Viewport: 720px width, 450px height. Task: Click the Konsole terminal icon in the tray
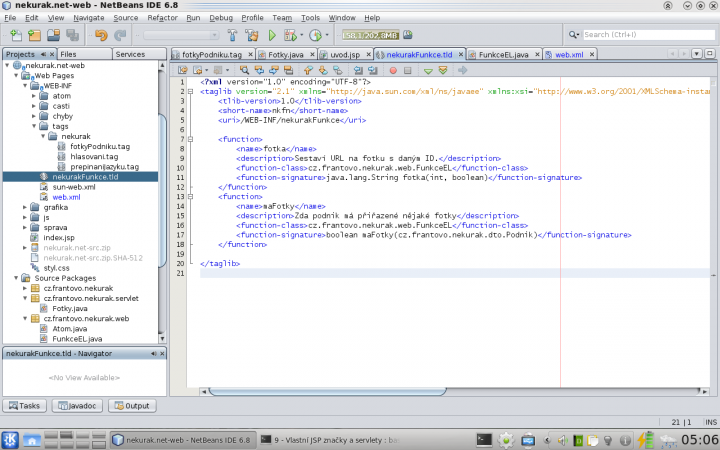484,440
